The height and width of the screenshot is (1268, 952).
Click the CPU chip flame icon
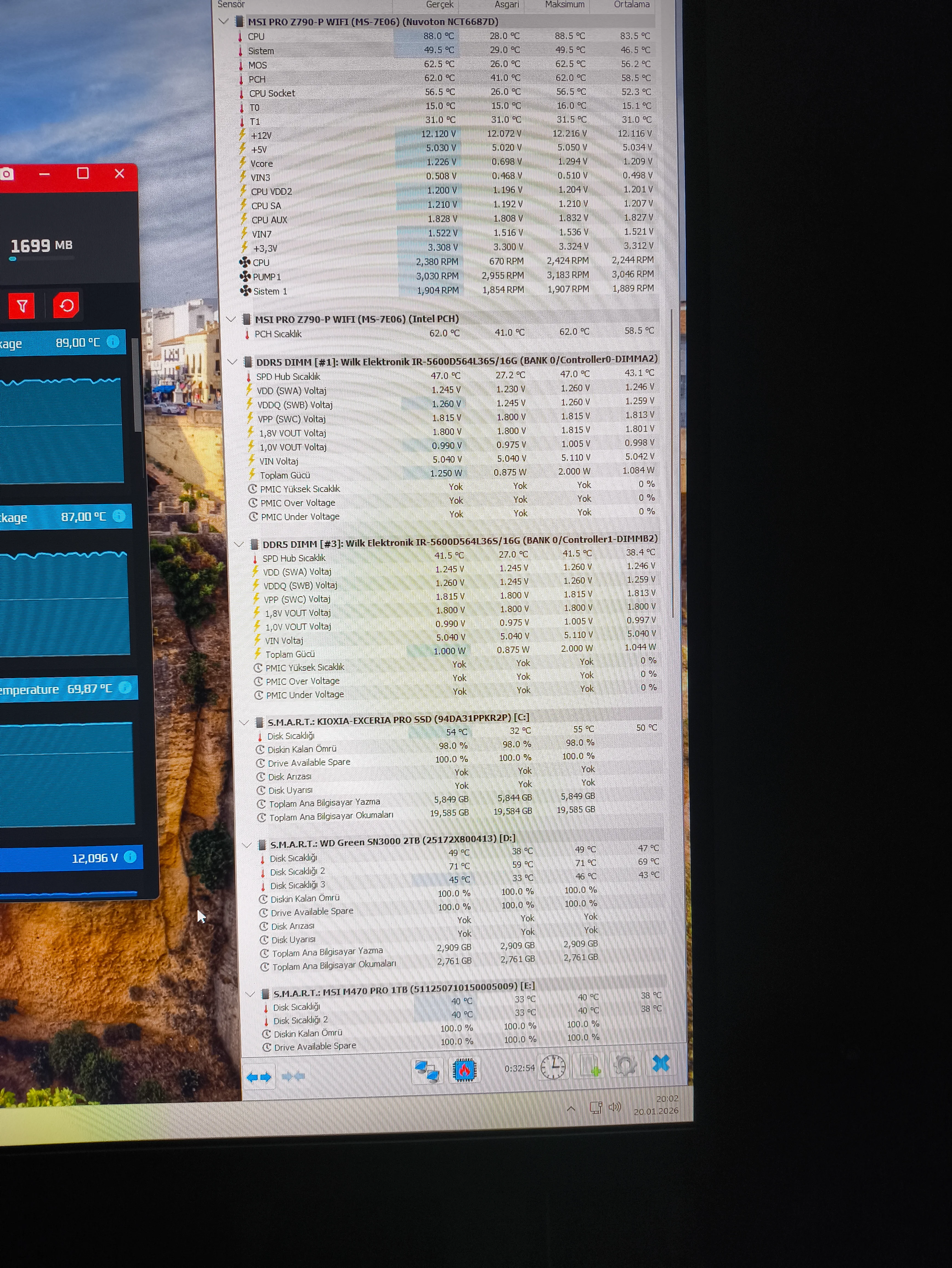pos(464,1069)
